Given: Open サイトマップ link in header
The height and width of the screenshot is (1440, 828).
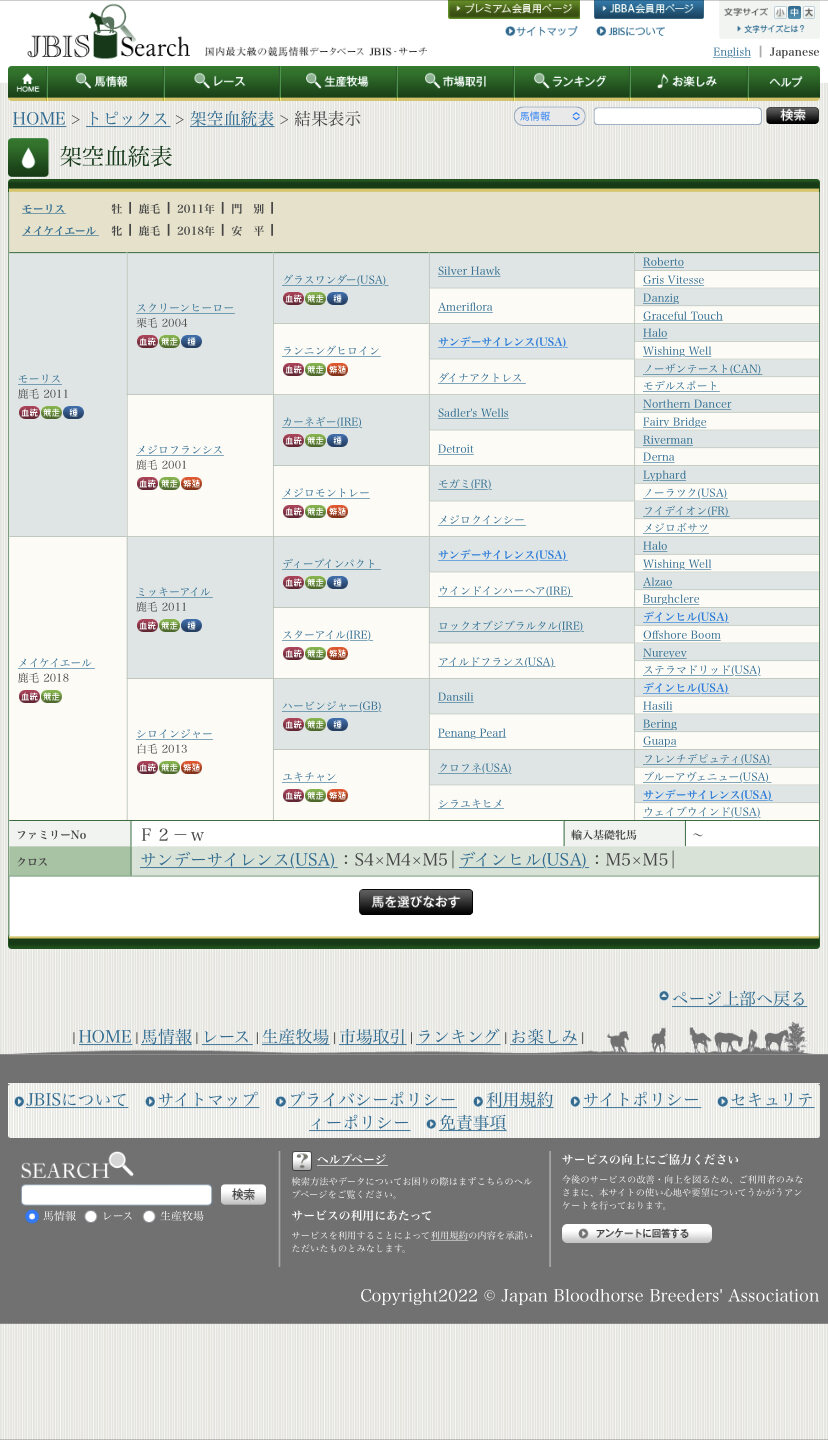Looking at the screenshot, I should [x=547, y=31].
